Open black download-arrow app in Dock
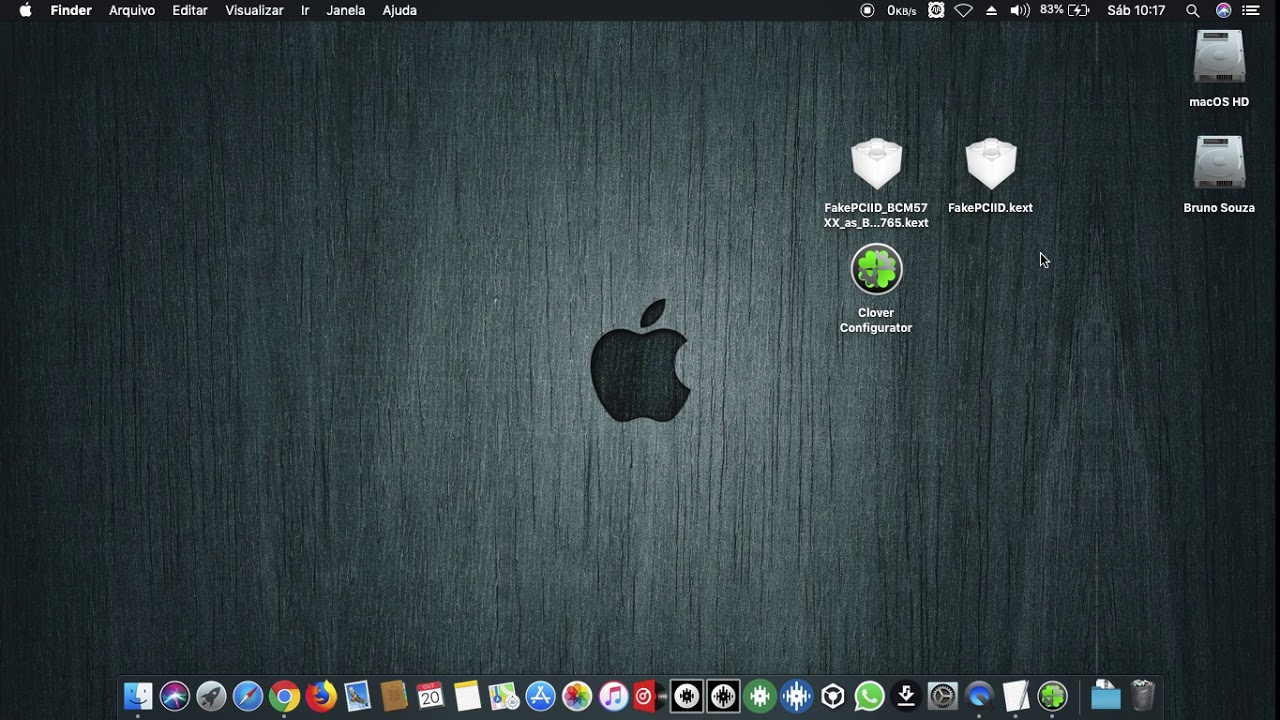The image size is (1280, 720). click(906, 696)
